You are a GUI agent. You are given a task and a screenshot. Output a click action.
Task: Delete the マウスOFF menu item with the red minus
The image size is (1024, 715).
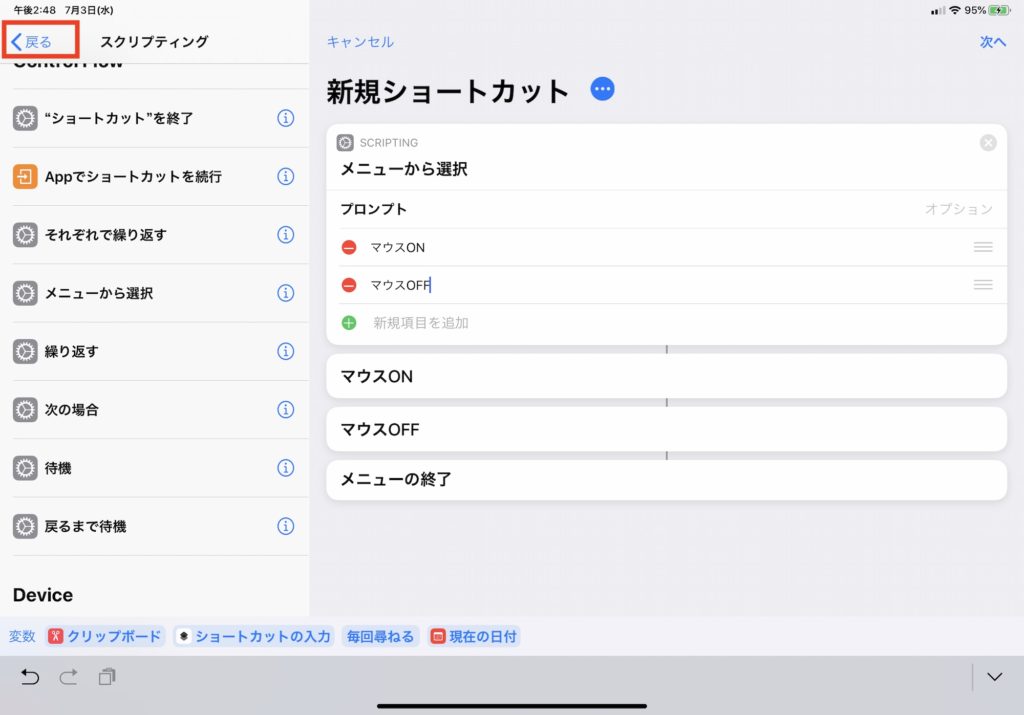pos(349,285)
